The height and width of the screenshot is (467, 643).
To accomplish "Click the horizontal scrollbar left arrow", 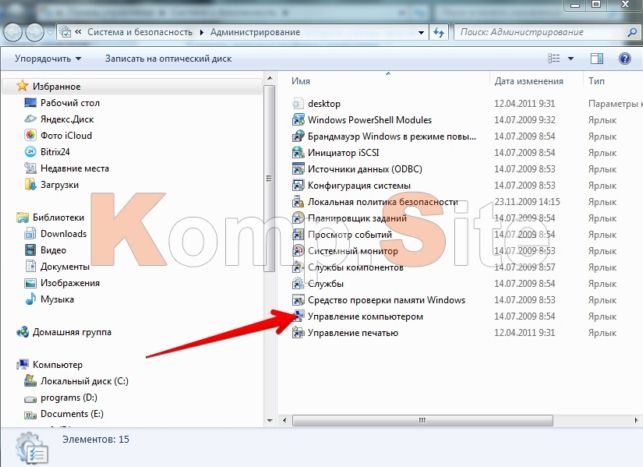I will 285,420.
